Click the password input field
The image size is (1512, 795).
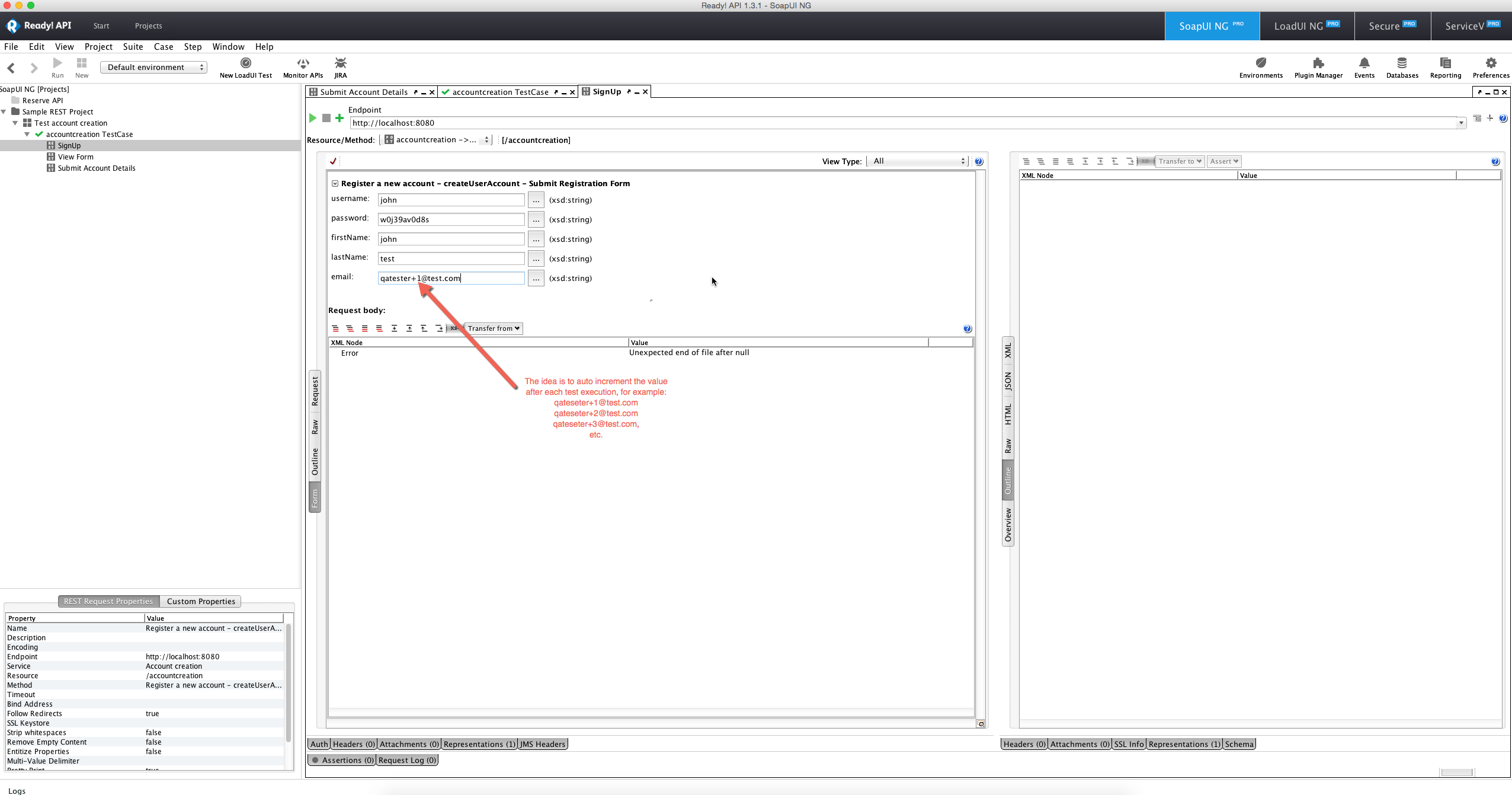450,219
